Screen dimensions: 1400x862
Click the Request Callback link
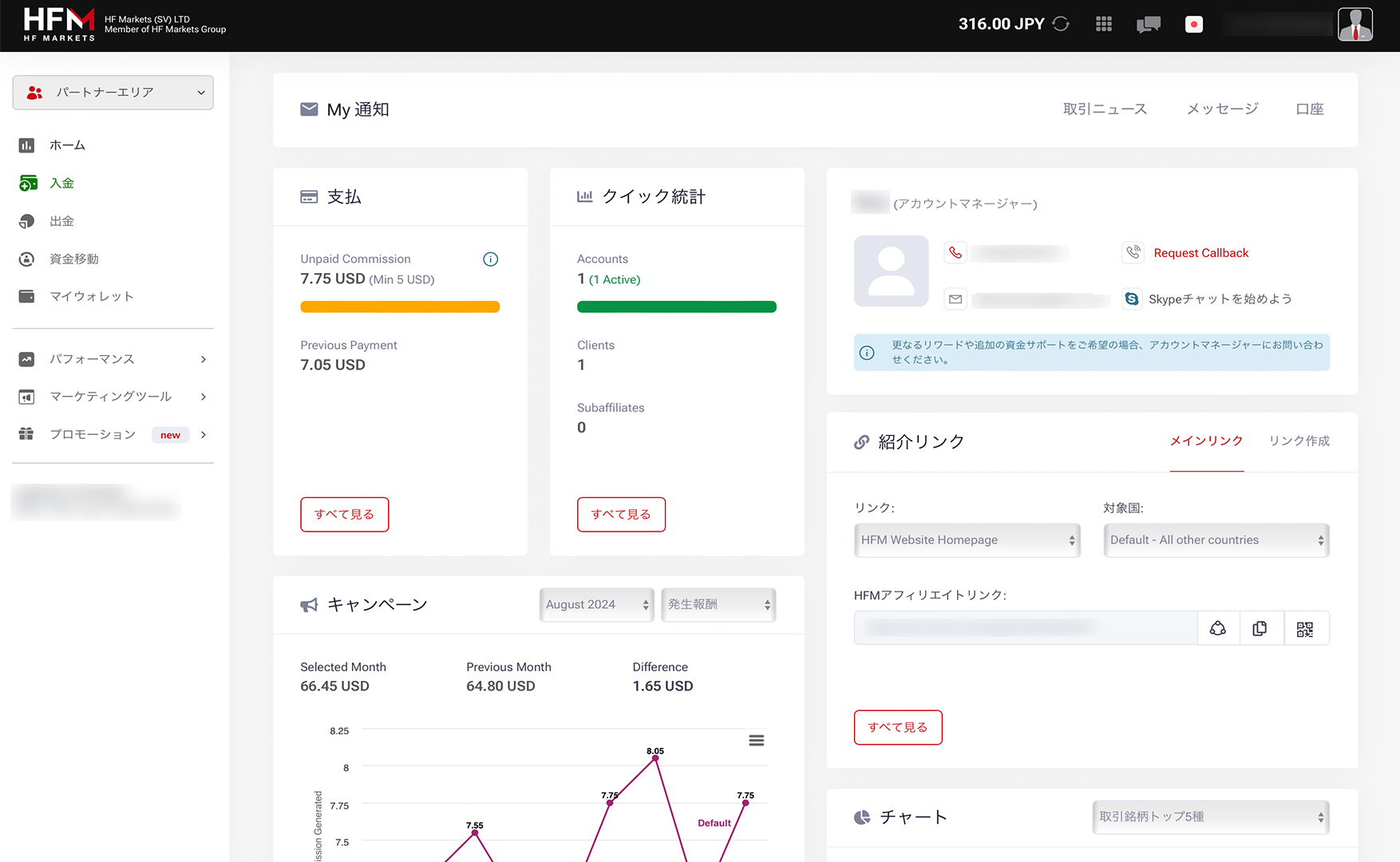(1200, 253)
